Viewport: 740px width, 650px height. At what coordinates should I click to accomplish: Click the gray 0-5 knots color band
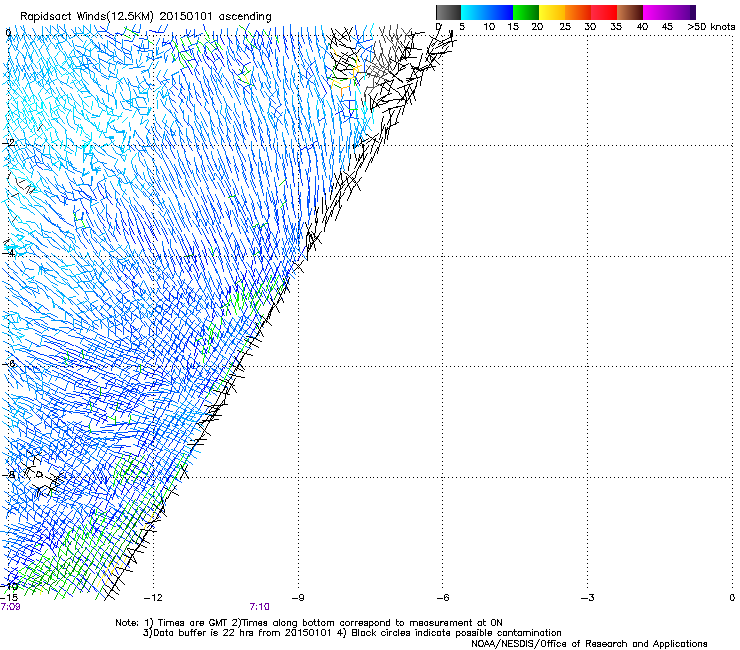click(448, 12)
